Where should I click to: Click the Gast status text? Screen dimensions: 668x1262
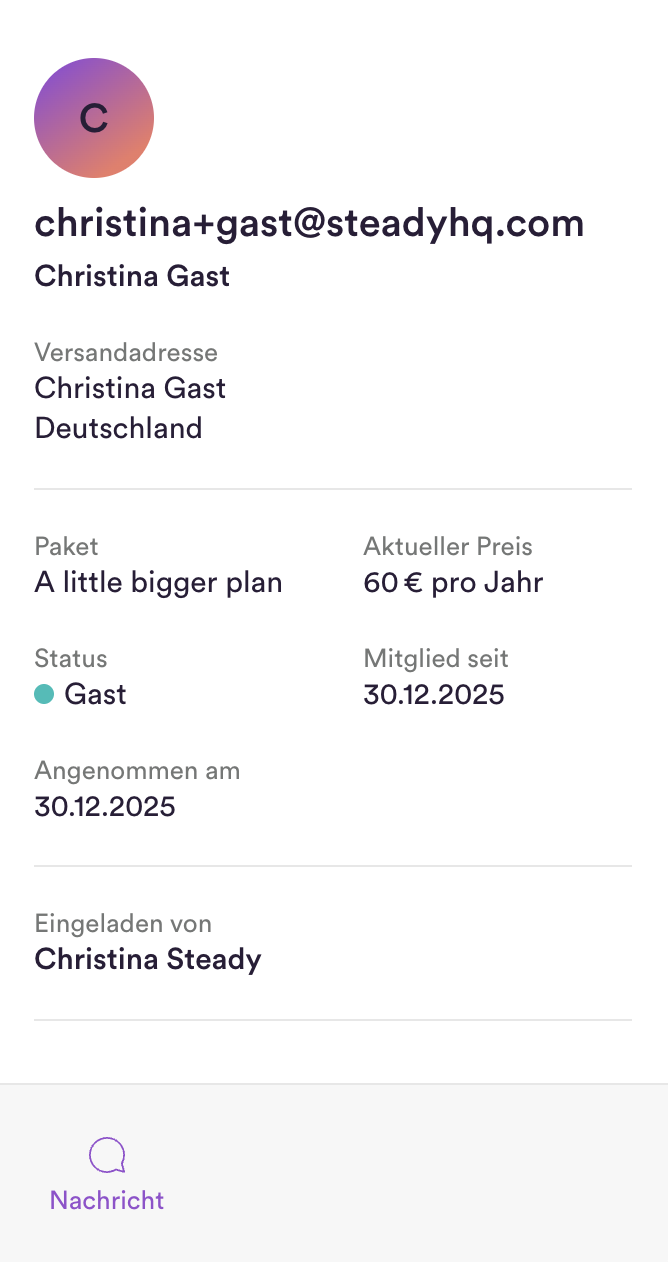pyautogui.click(x=96, y=694)
